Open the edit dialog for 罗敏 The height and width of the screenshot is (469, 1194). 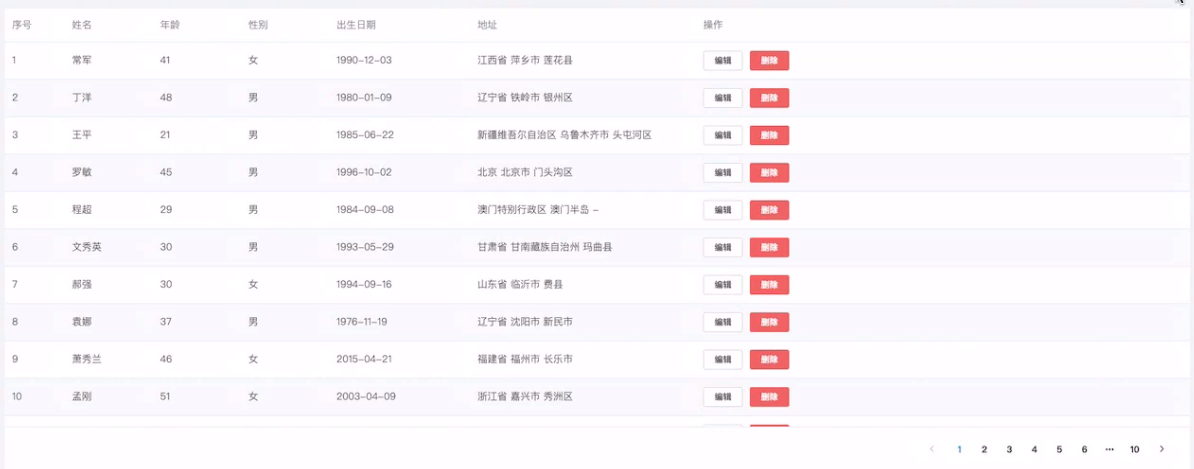point(723,173)
